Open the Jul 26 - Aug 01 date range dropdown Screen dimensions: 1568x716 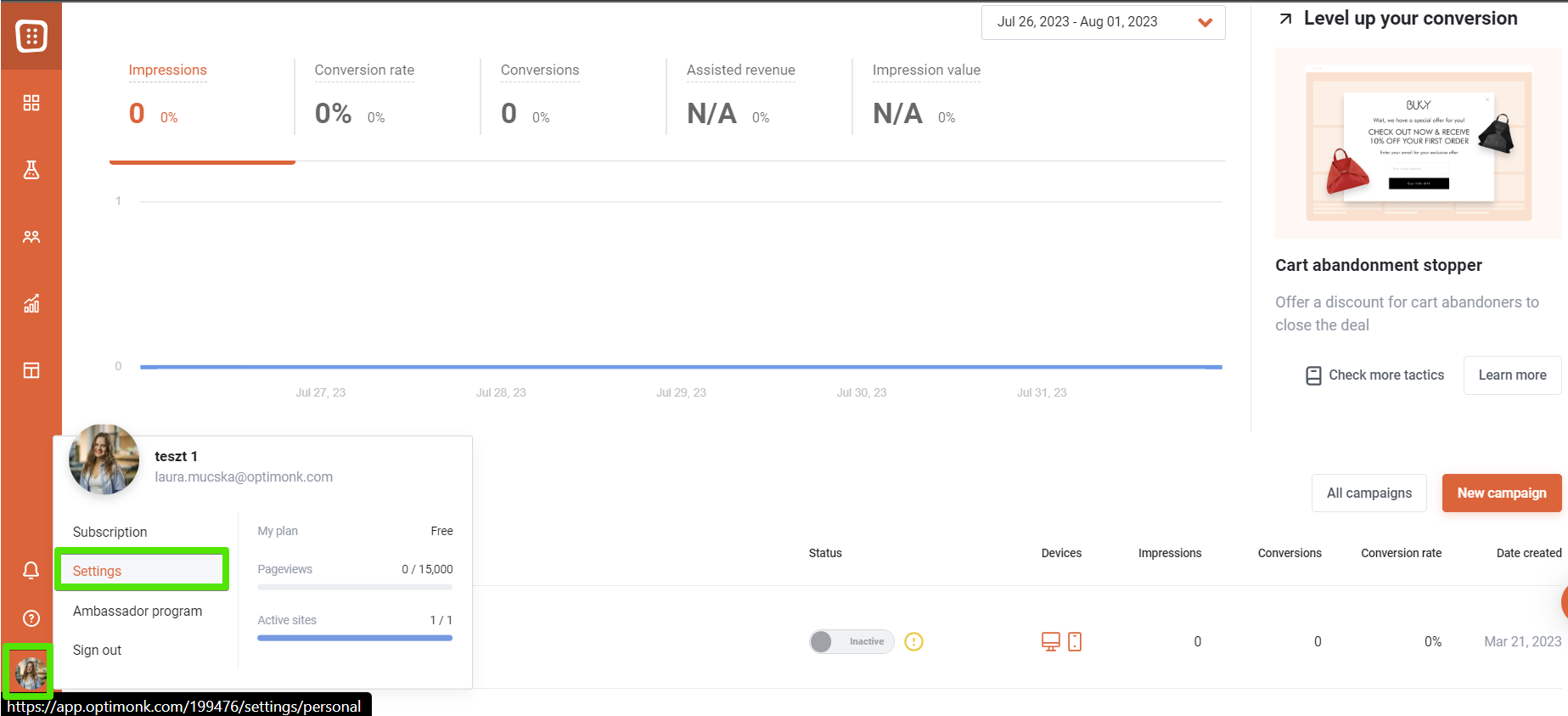(1103, 22)
